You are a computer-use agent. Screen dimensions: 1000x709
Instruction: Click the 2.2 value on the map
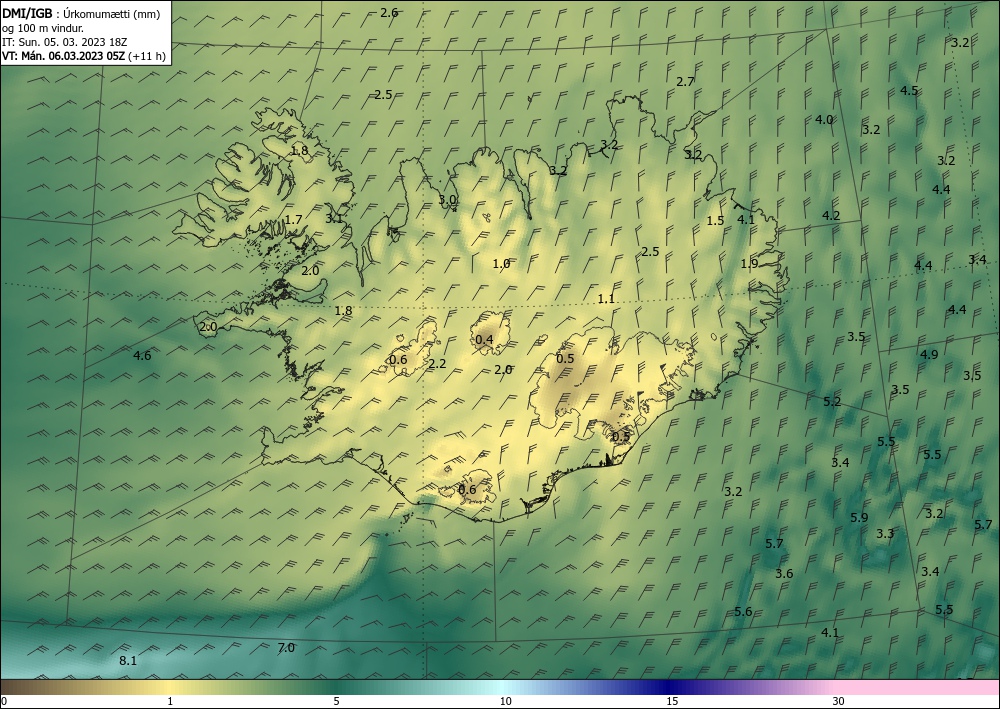click(438, 364)
